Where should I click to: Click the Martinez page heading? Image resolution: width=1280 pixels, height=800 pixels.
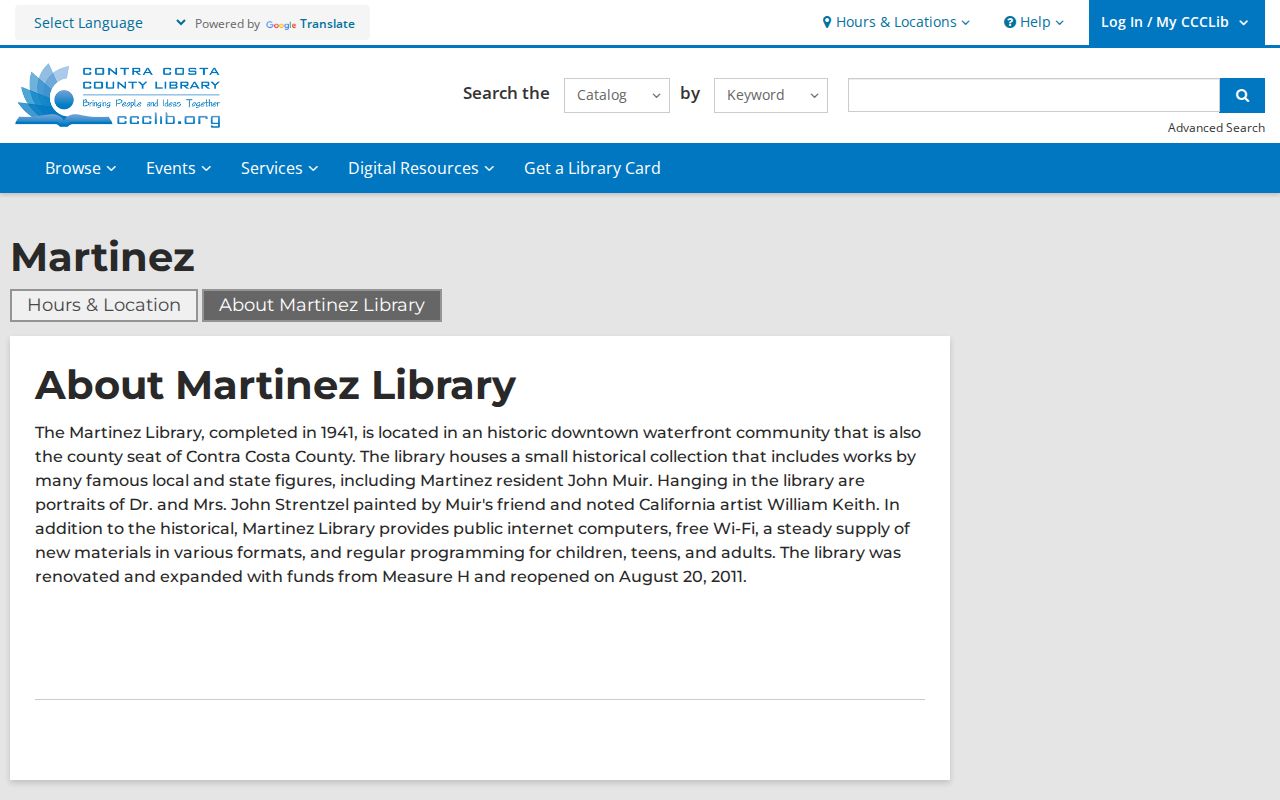coord(103,257)
